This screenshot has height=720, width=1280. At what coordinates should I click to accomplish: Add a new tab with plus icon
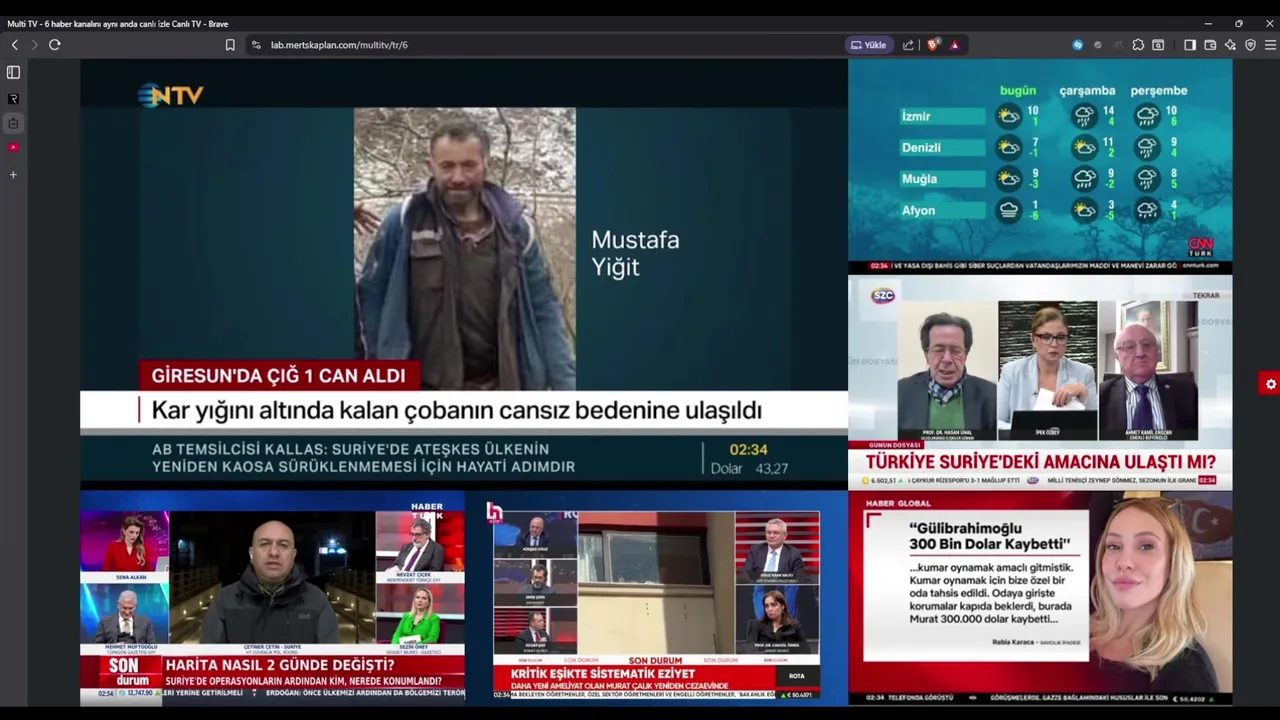[x=13, y=175]
